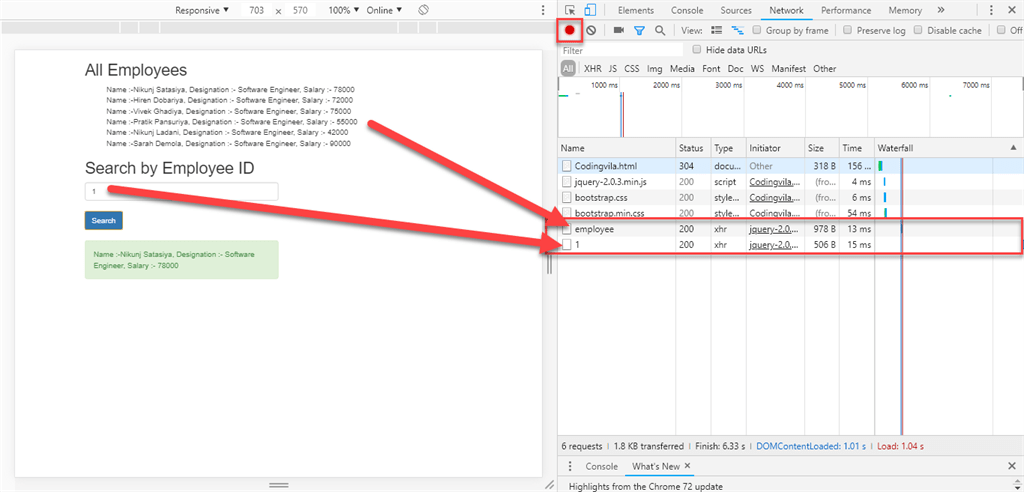Check the Hide data URLs option
This screenshot has height=492, width=1024.
[697, 50]
